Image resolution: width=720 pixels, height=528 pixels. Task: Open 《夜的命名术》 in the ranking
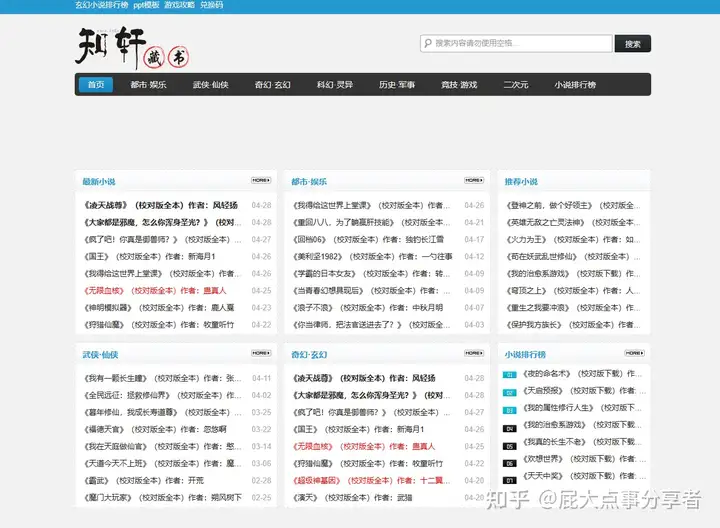coord(582,374)
